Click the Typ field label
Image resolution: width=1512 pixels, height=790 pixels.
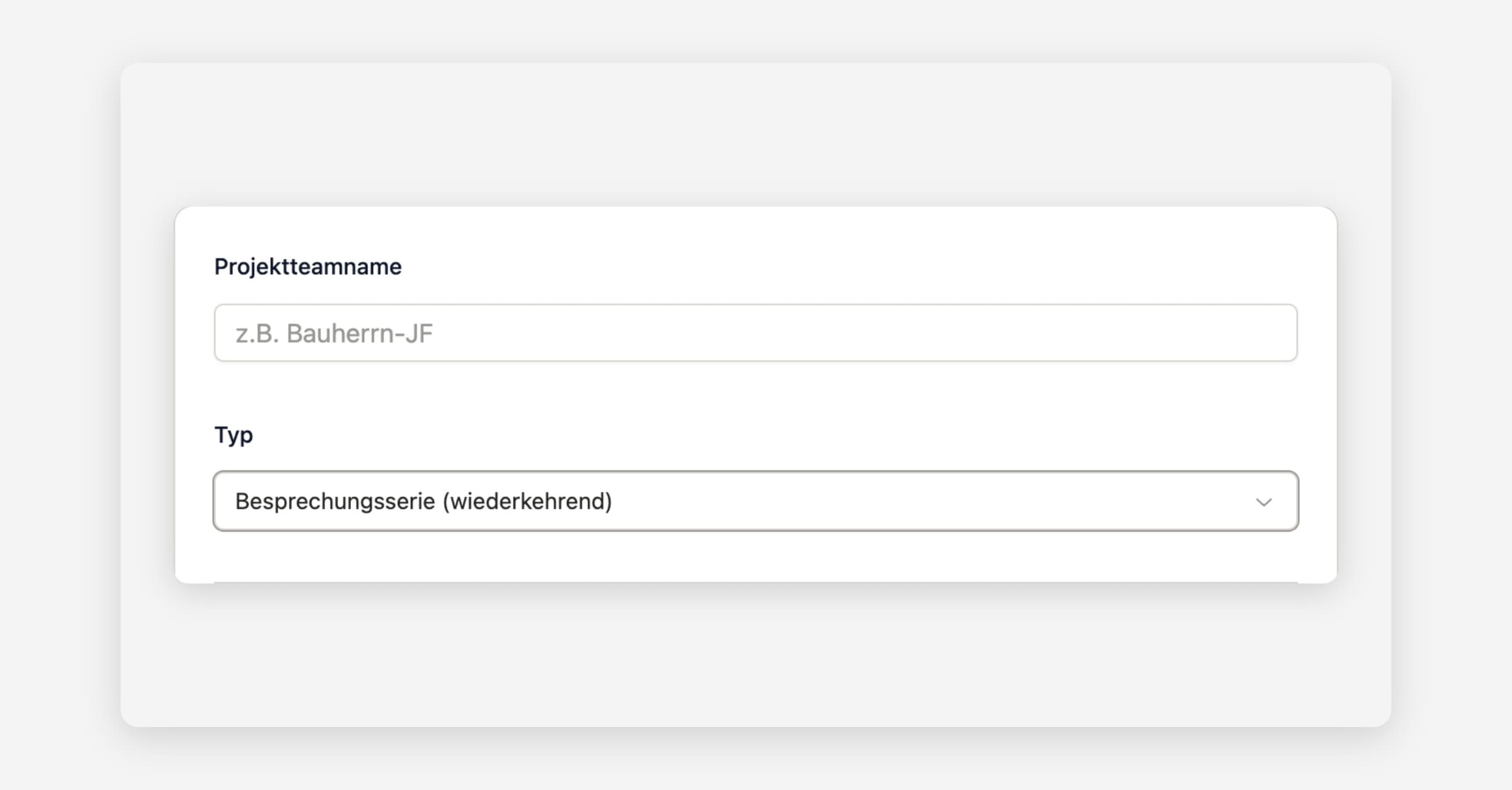coord(233,435)
